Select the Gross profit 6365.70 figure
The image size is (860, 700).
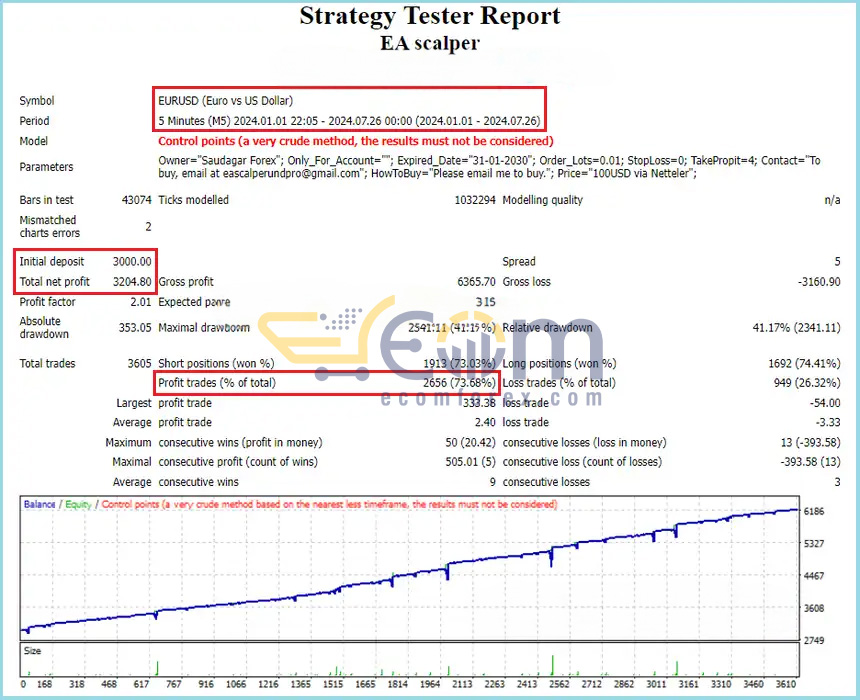(x=476, y=282)
